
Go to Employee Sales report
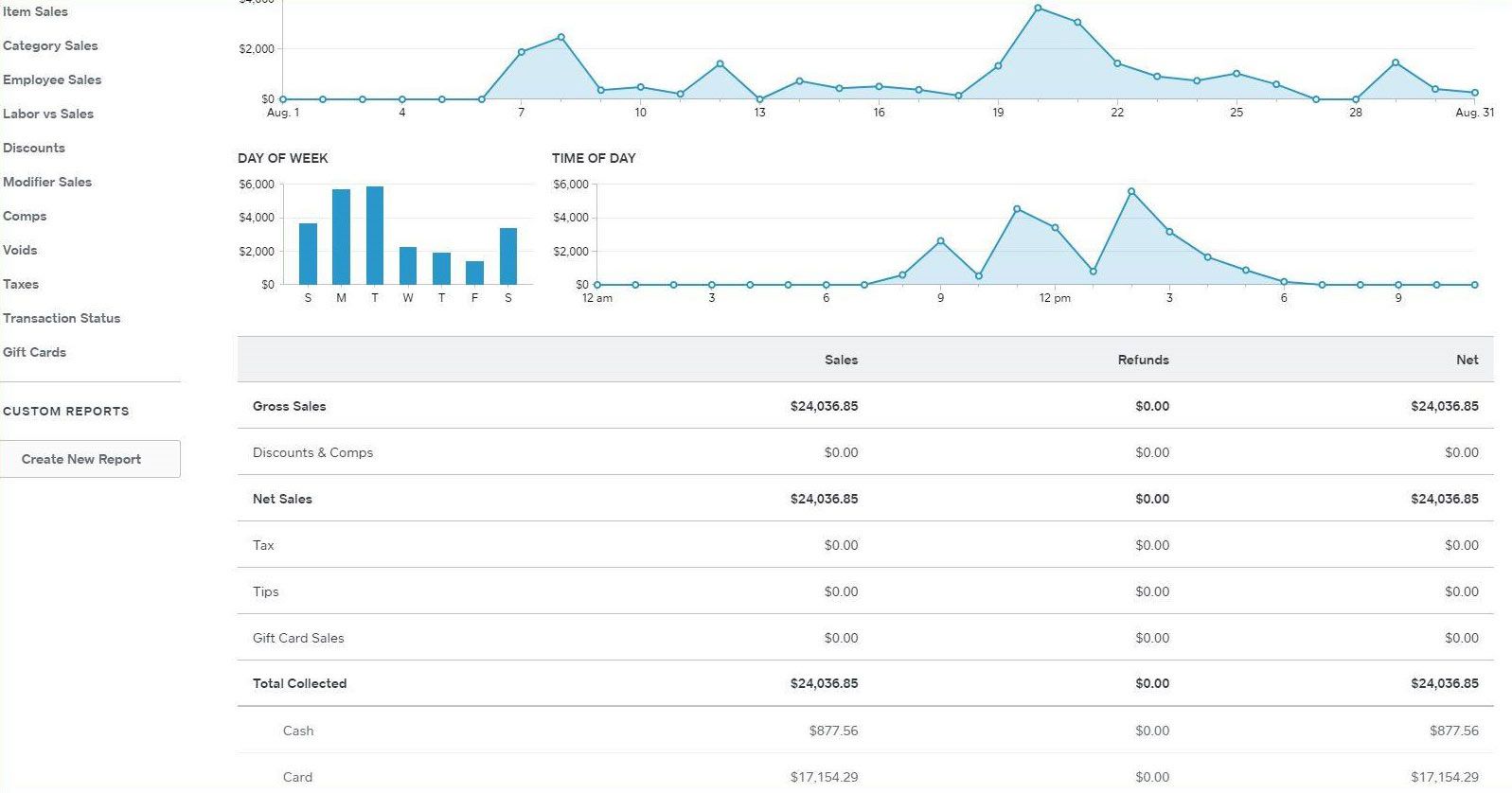[x=52, y=79]
